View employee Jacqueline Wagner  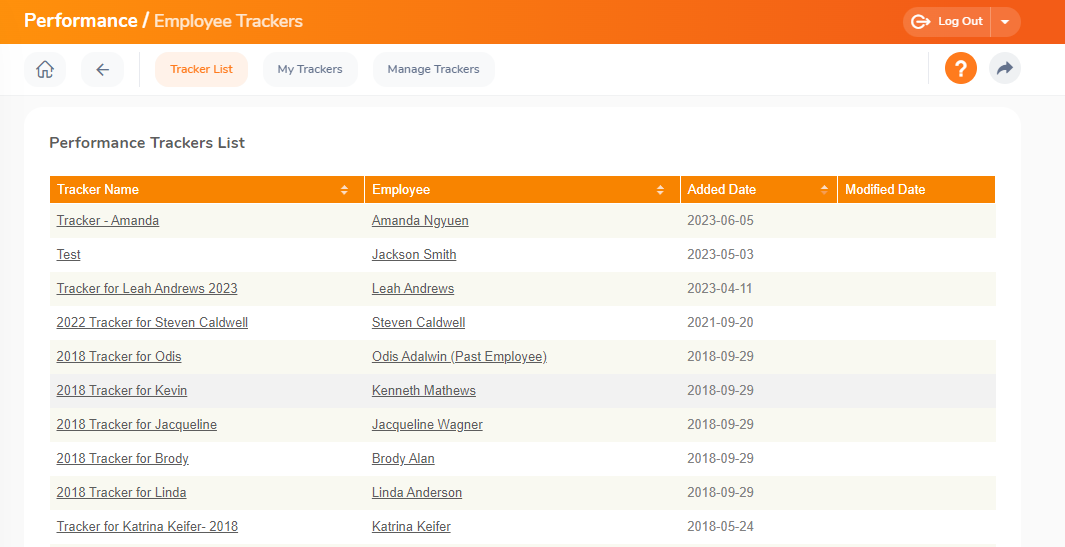[427, 424]
